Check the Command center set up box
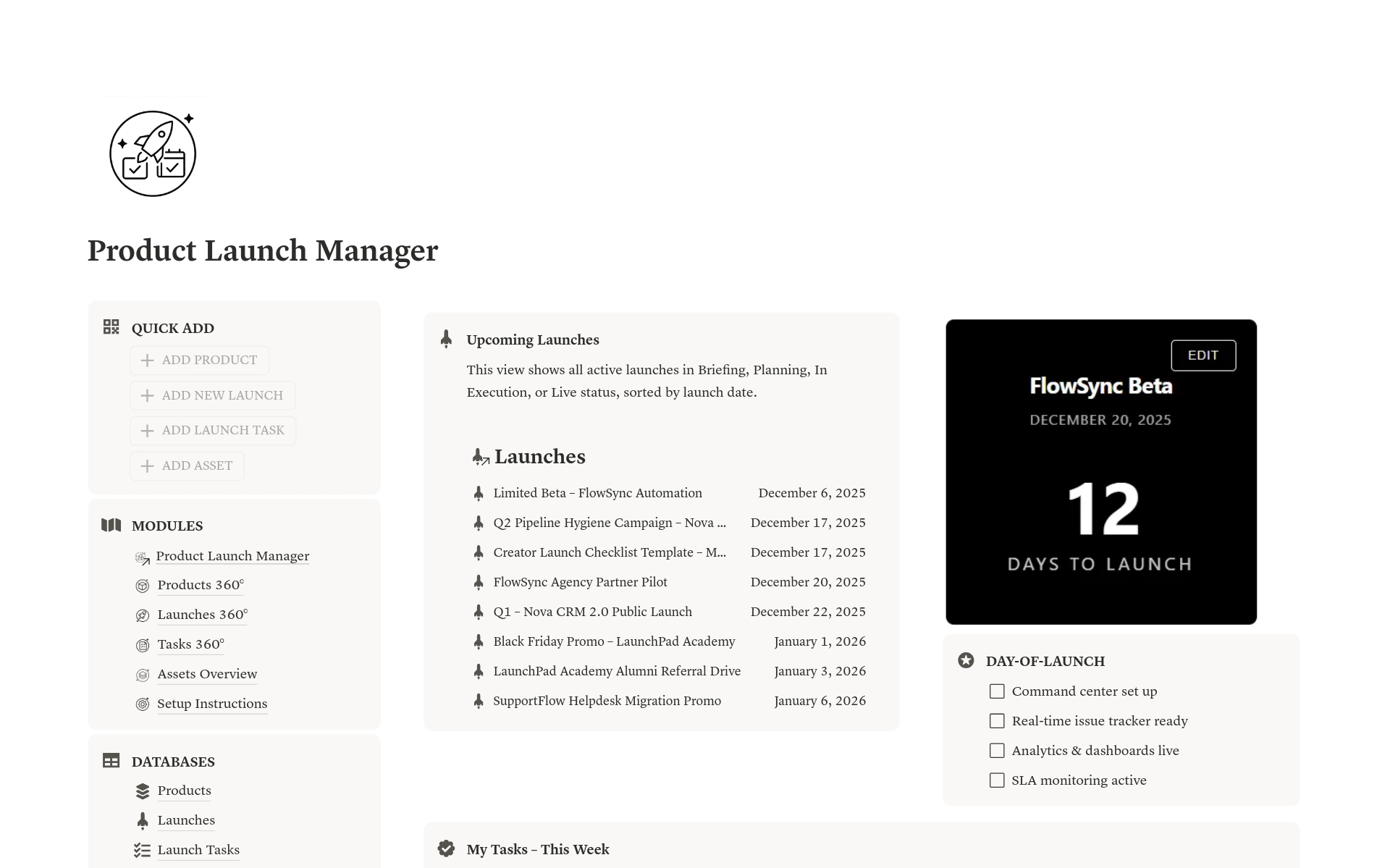This screenshot has width=1390, height=868. tap(997, 691)
